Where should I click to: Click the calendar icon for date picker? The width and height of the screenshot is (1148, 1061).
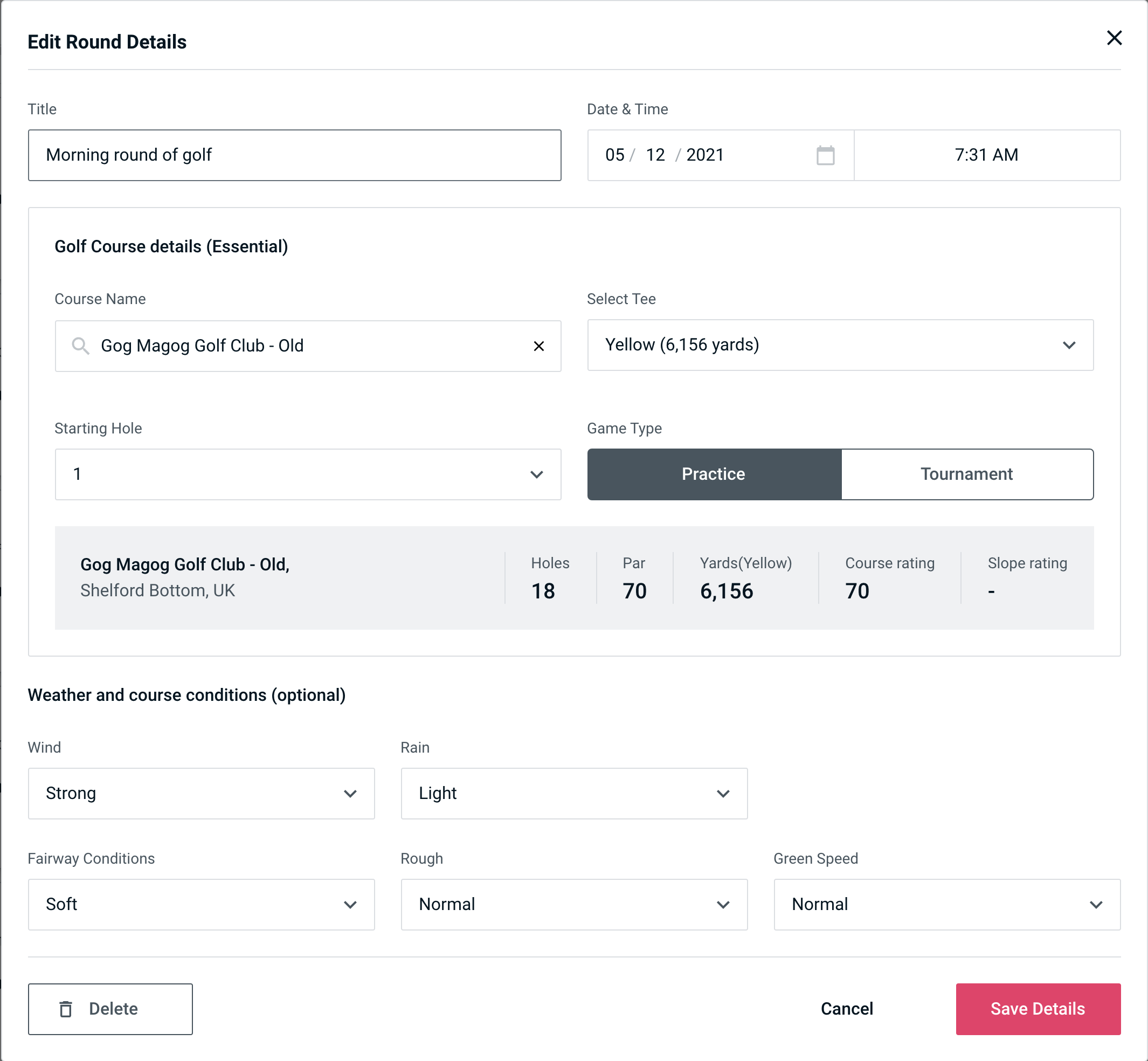[x=826, y=155]
